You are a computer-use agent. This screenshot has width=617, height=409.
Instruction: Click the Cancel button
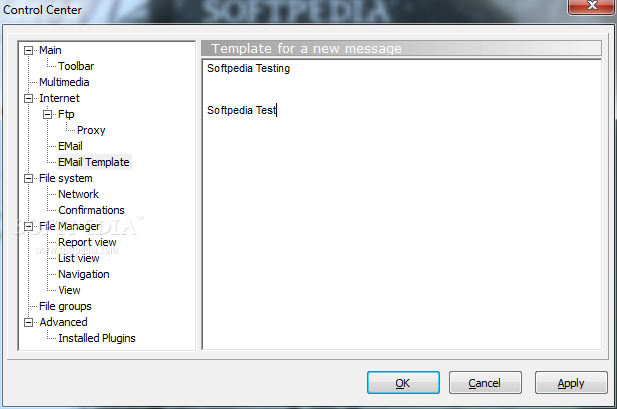click(485, 383)
